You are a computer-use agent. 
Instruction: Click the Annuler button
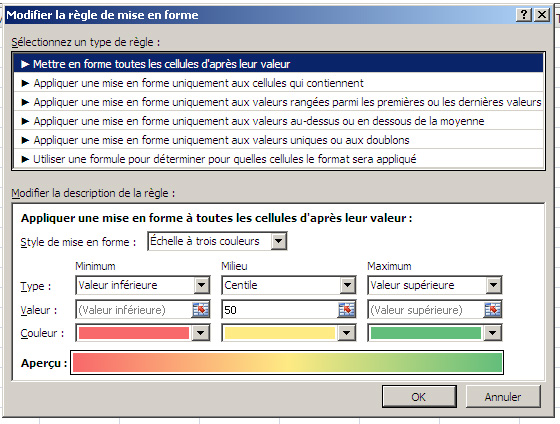(503, 396)
